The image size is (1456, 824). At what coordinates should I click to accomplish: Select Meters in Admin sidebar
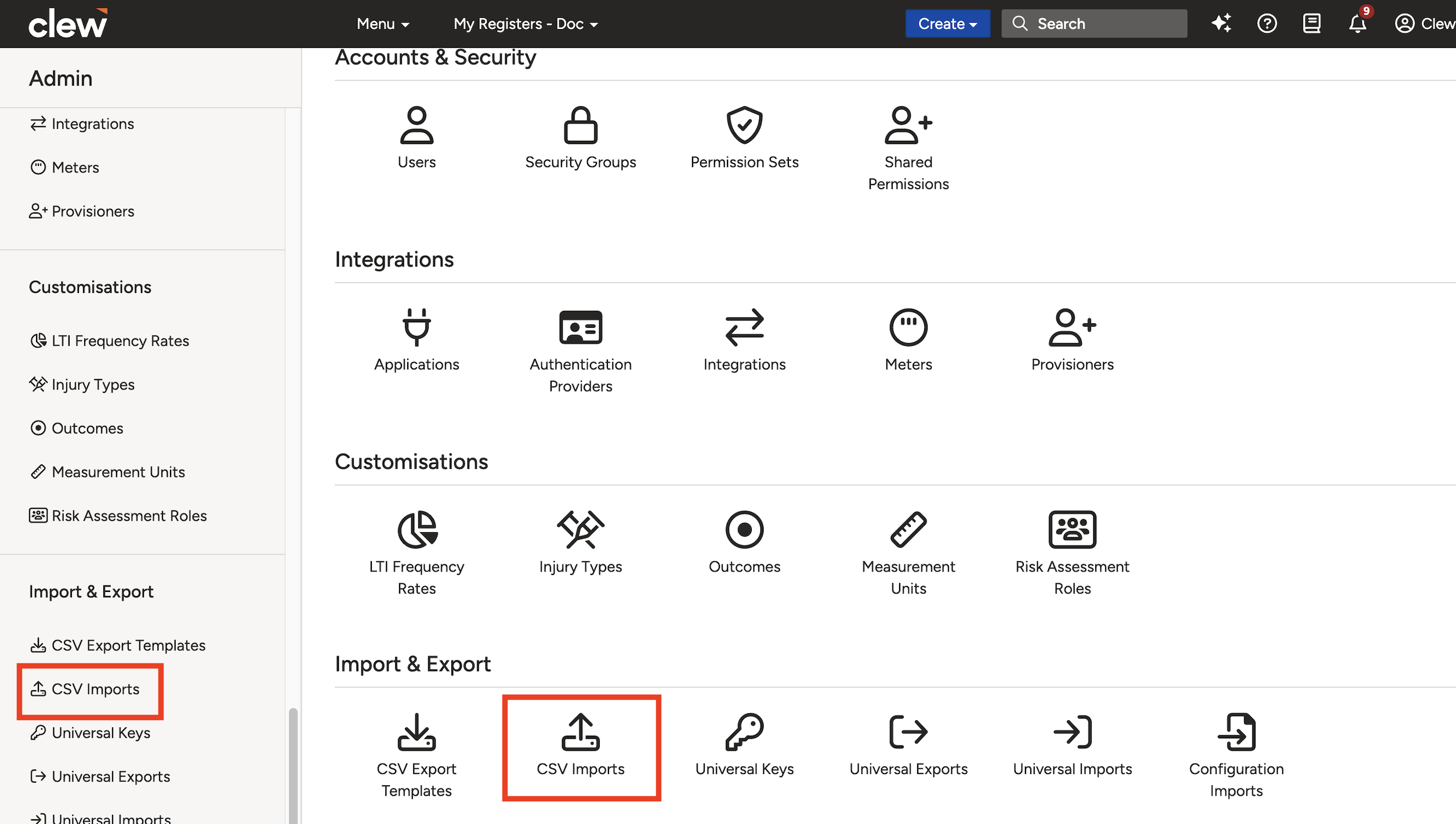tap(64, 167)
